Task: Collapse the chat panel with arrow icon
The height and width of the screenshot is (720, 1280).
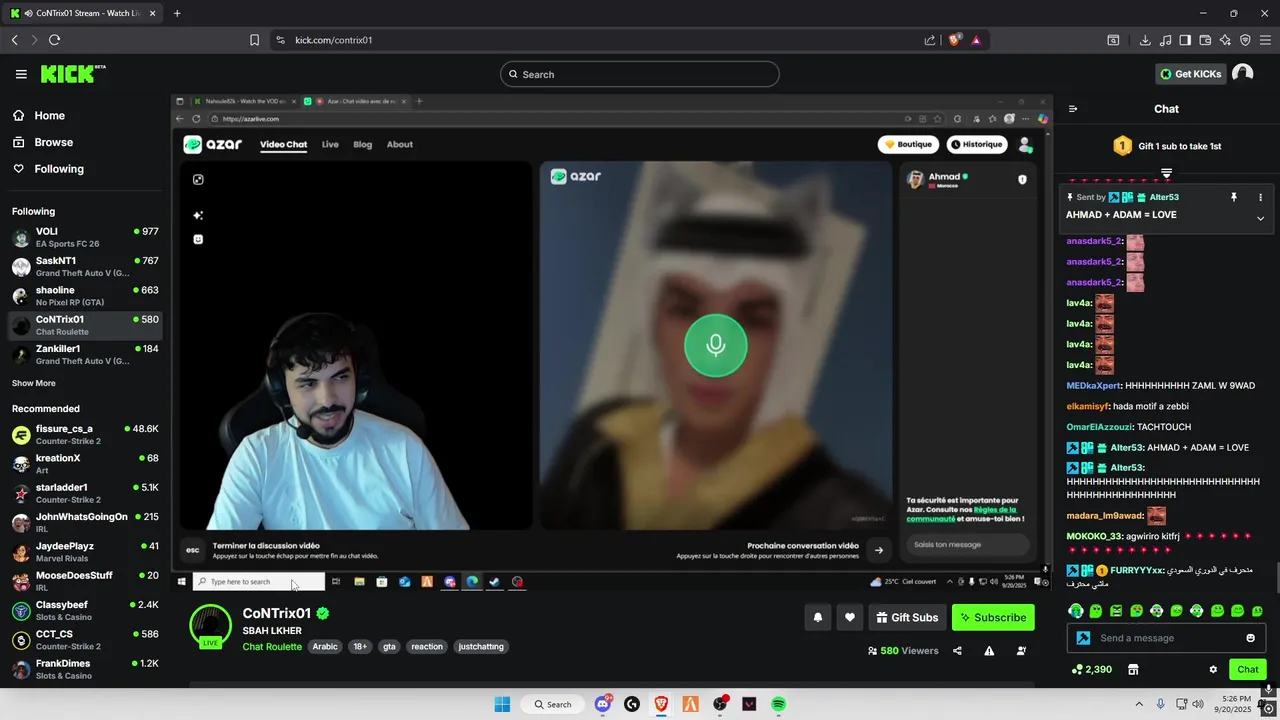Action: (1073, 109)
